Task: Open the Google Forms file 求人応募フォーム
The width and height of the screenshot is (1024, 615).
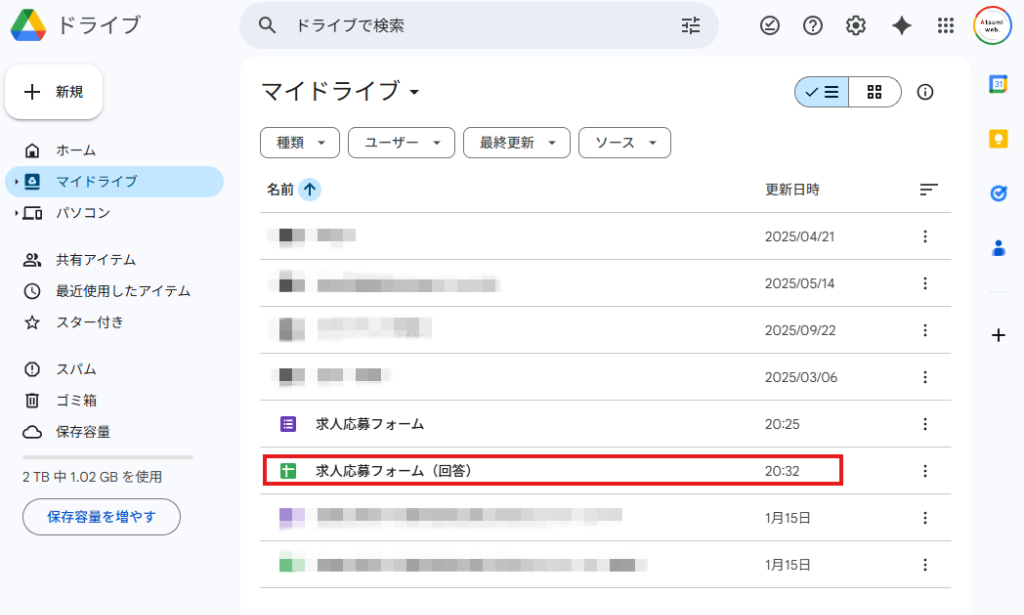Action: (x=368, y=423)
